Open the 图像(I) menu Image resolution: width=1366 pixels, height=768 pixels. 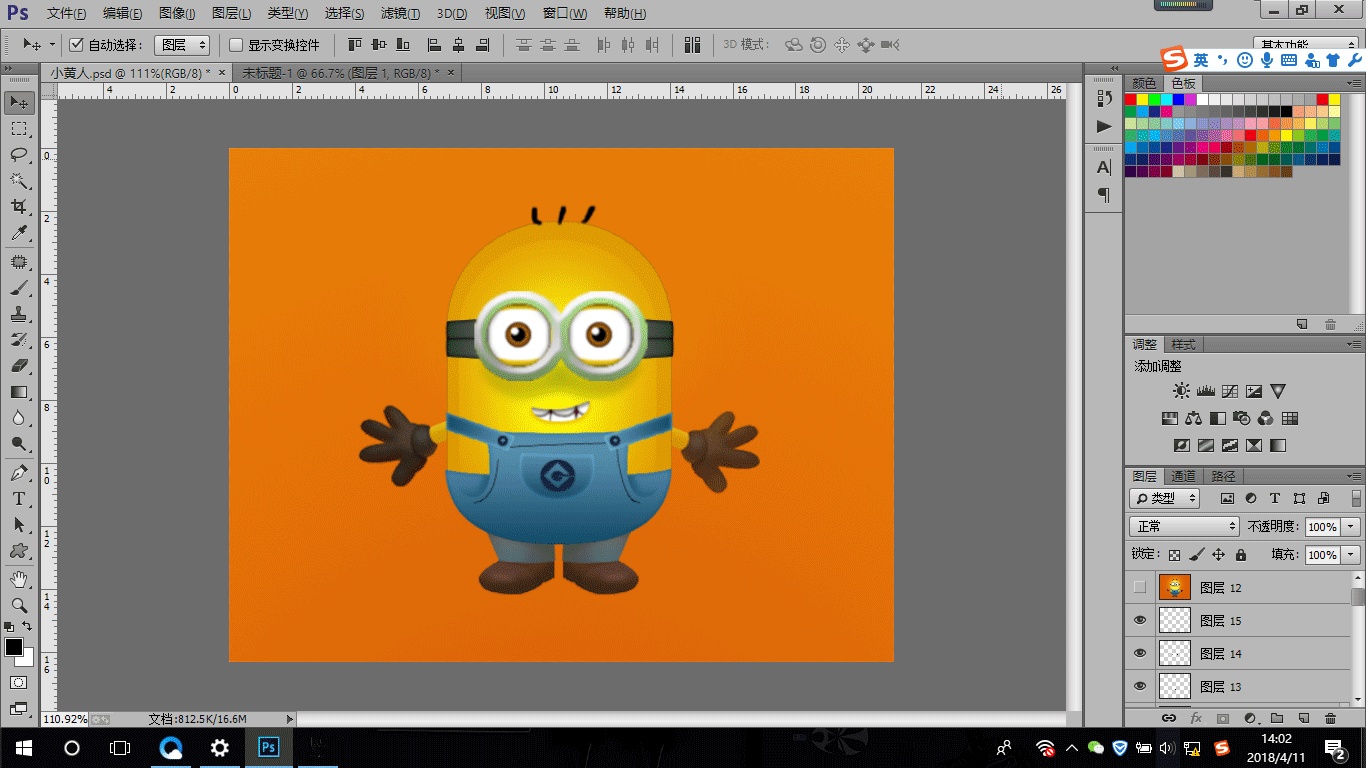coord(178,14)
